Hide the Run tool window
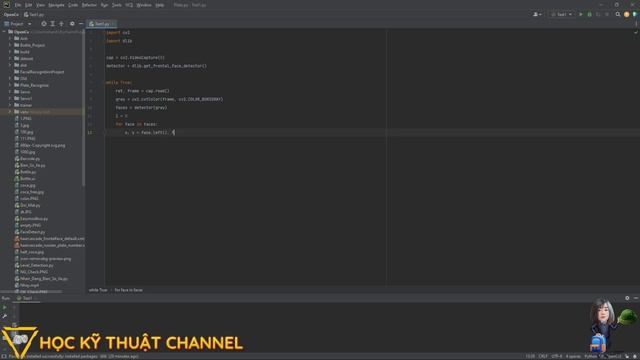Screen dimensions: 640x360 click(x=636, y=298)
